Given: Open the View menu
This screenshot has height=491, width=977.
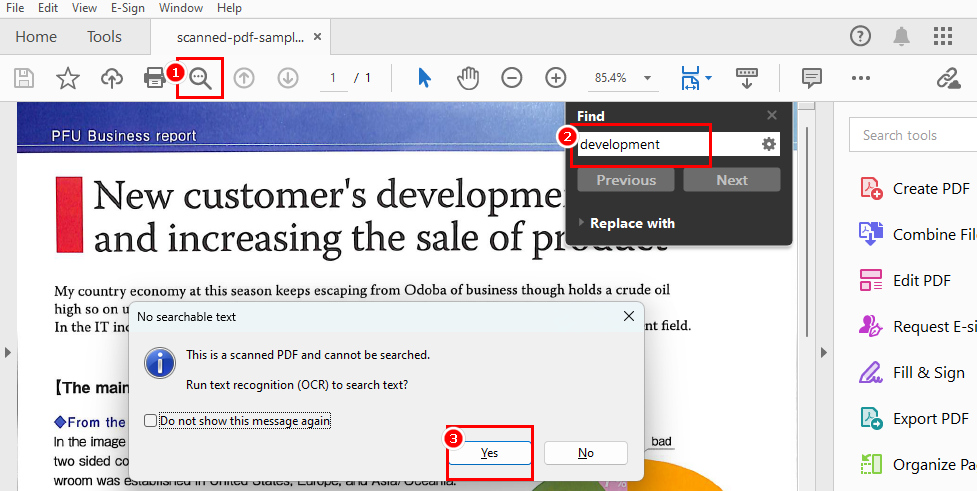Looking at the screenshot, I should point(84,8).
